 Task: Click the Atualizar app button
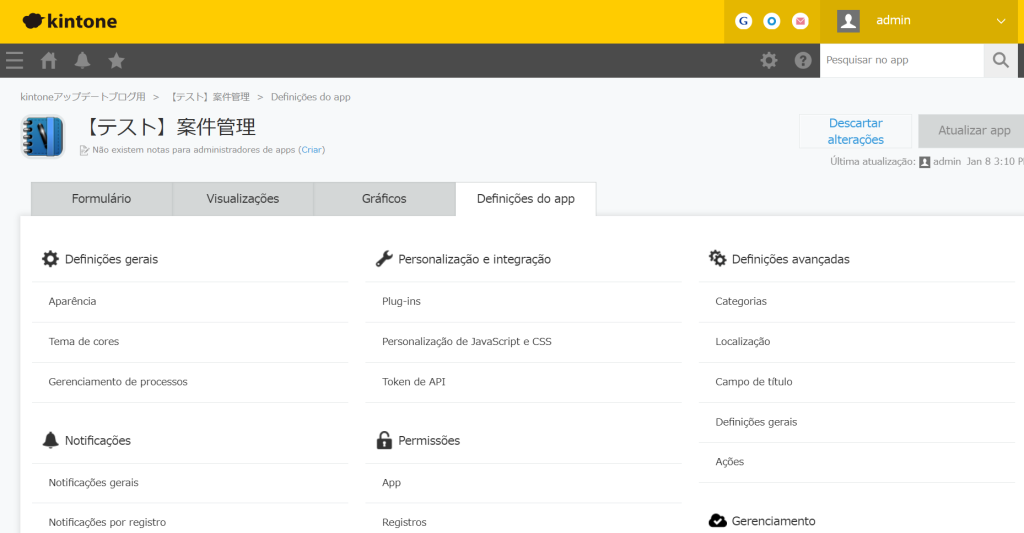973,131
